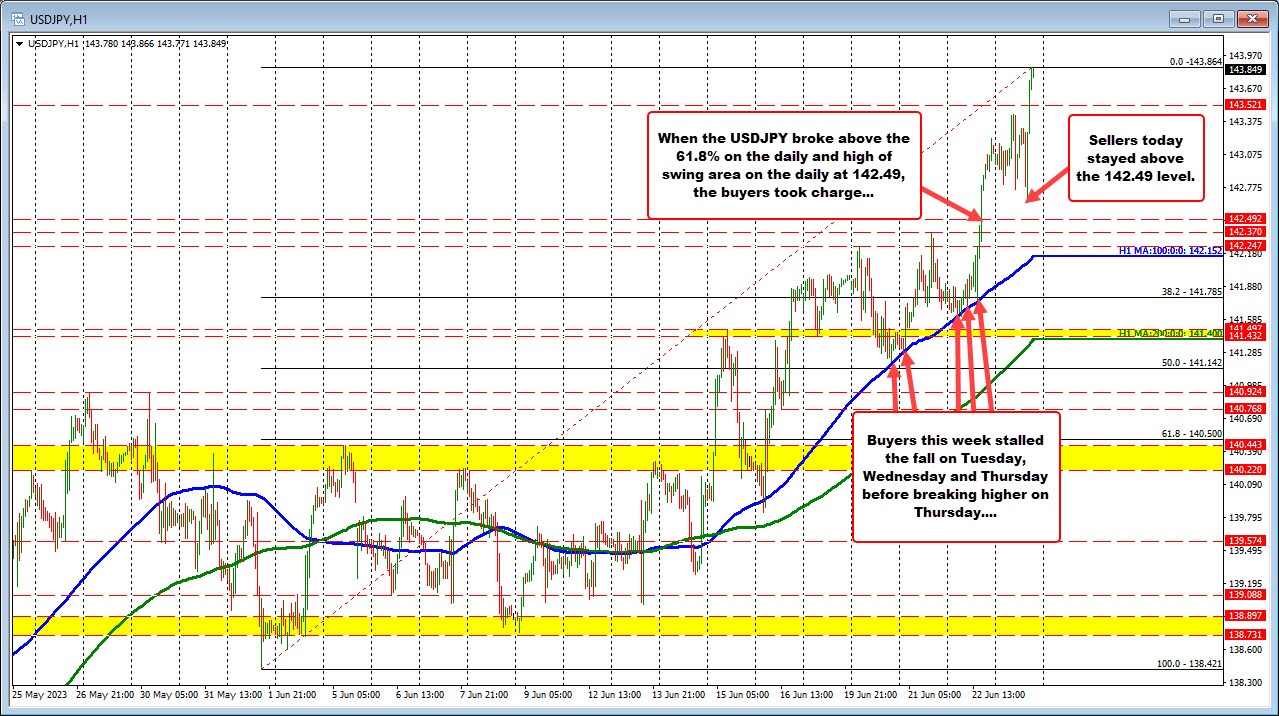Click the 13 Jun 21:00 time axis label
The image size is (1279, 716).
click(679, 693)
